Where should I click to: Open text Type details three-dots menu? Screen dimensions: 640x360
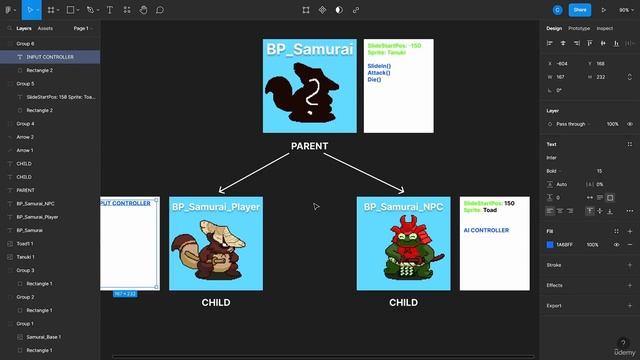pos(630,211)
